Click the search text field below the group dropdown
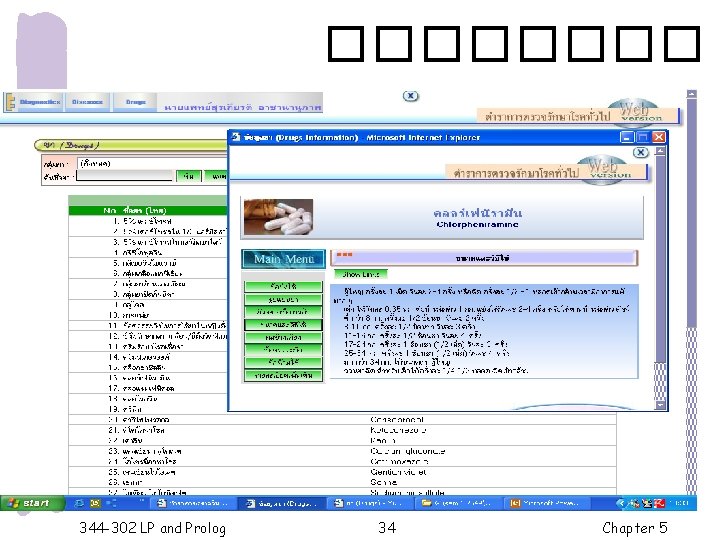 (x=124, y=176)
